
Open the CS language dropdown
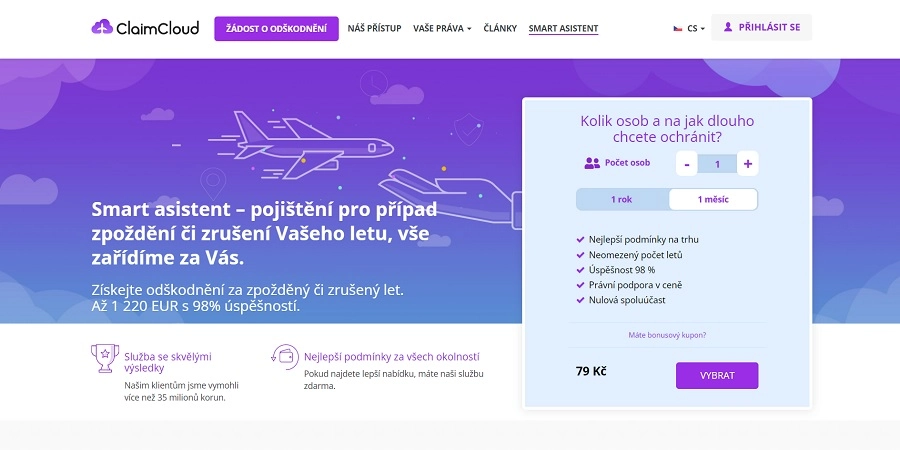695,29
